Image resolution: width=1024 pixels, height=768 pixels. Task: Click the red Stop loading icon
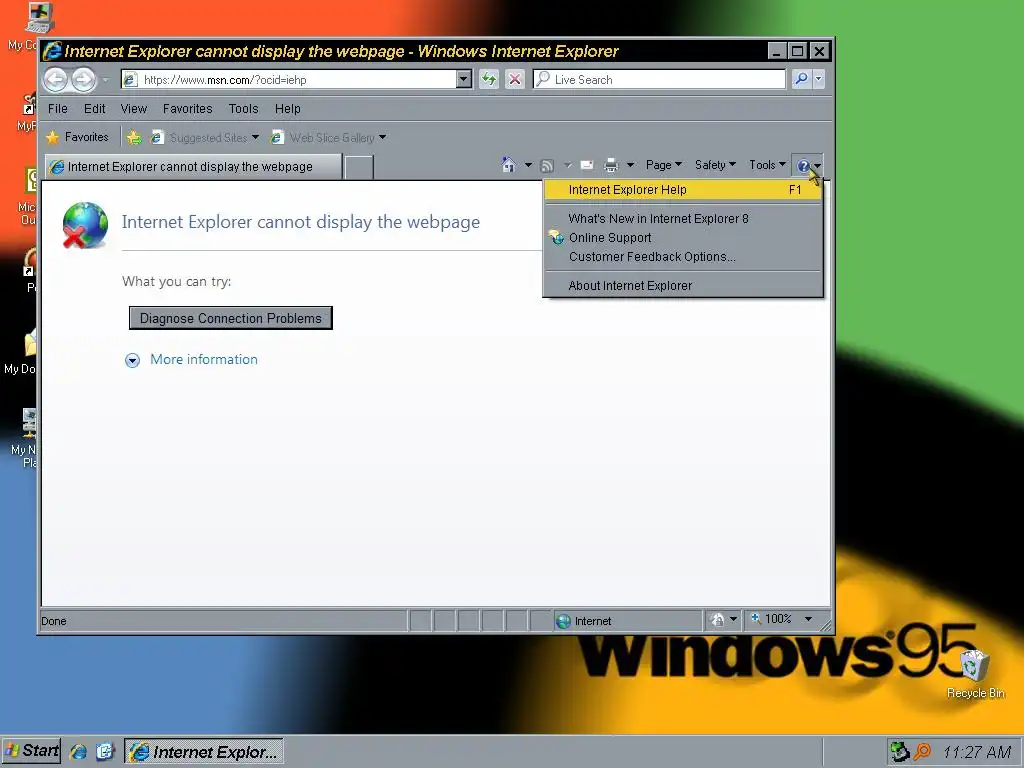515,80
